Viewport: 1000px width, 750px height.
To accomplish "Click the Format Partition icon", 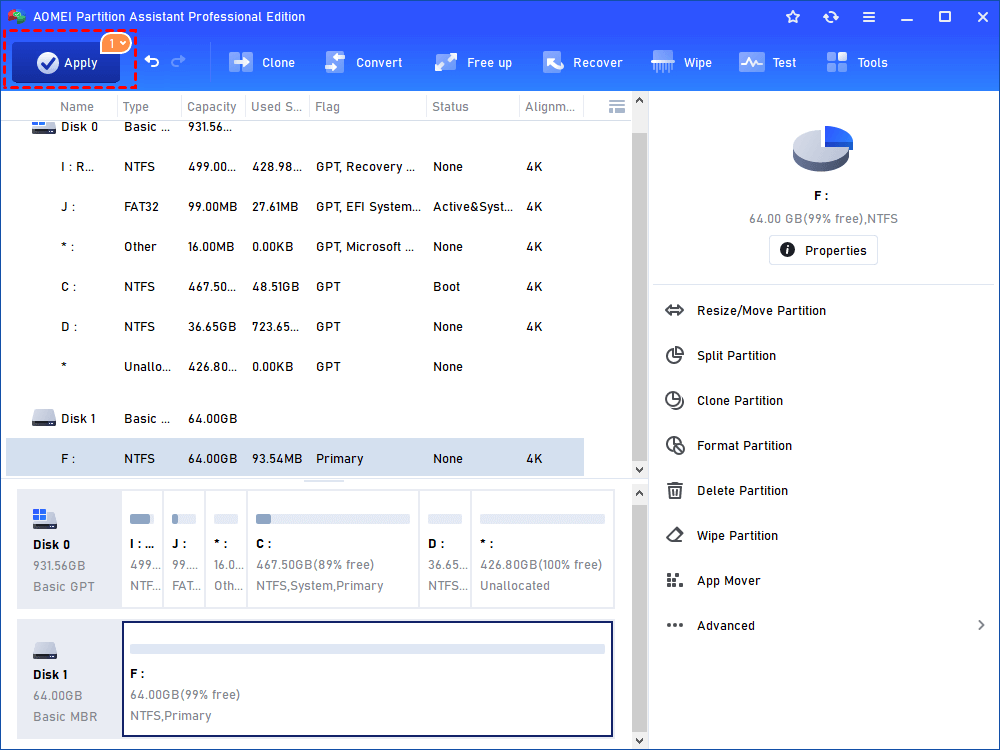I will 675,445.
